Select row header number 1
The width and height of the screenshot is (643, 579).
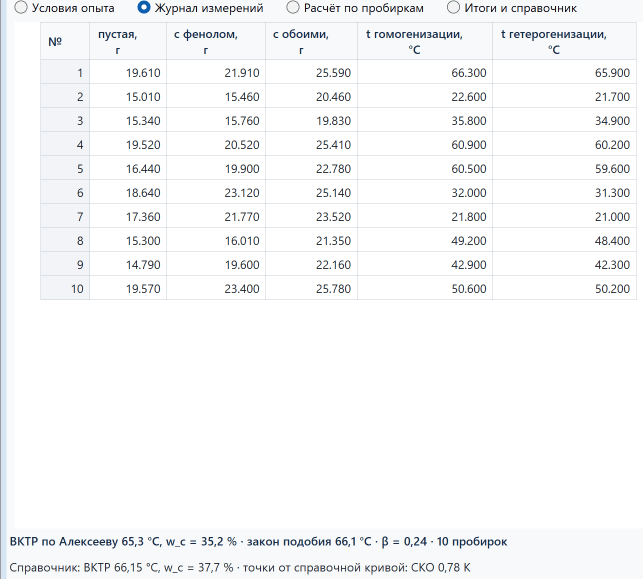click(x=65, y=73)
